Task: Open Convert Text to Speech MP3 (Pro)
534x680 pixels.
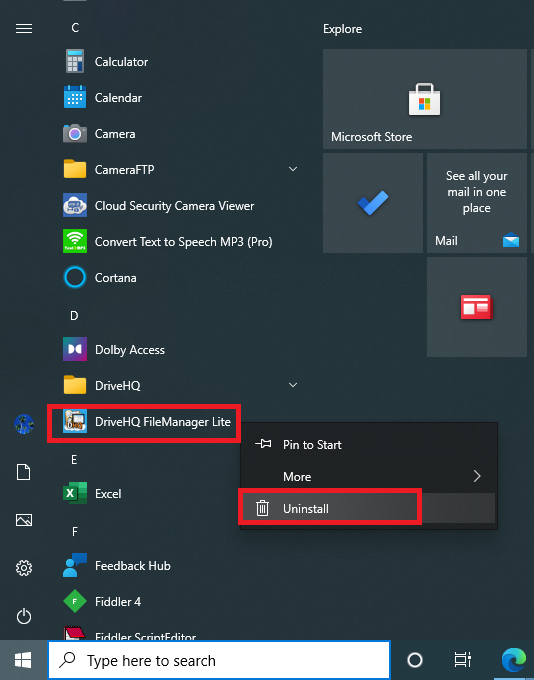Action: coord(181,242)
